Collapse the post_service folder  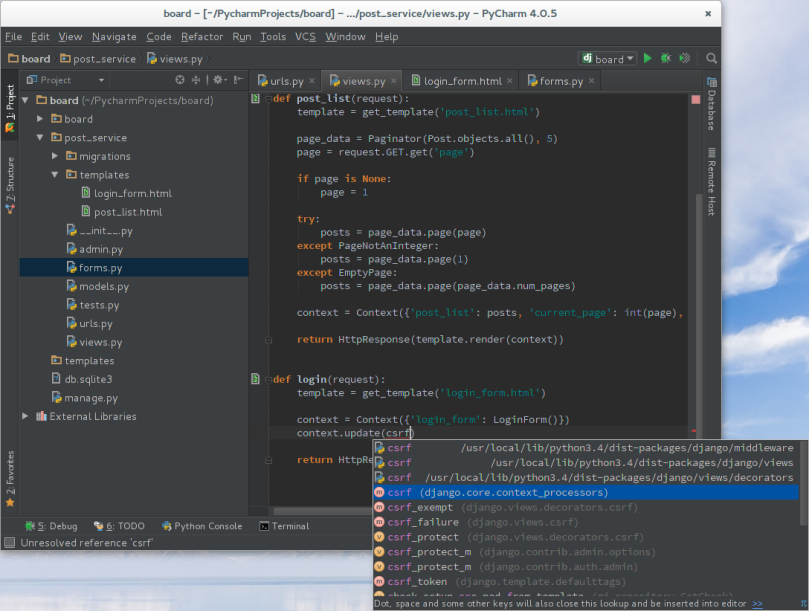[40, 137]
